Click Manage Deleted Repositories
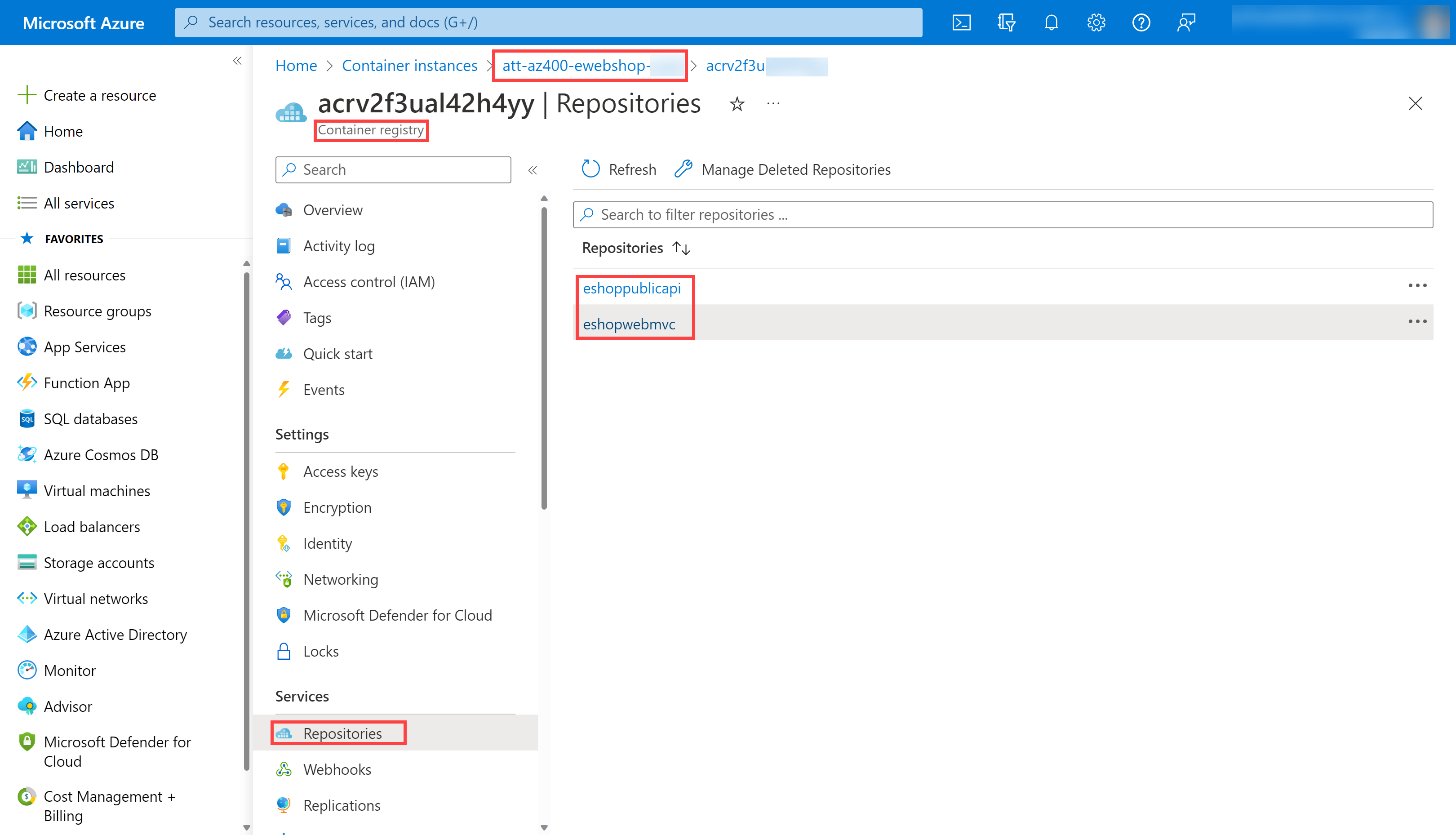 (795, 169)
